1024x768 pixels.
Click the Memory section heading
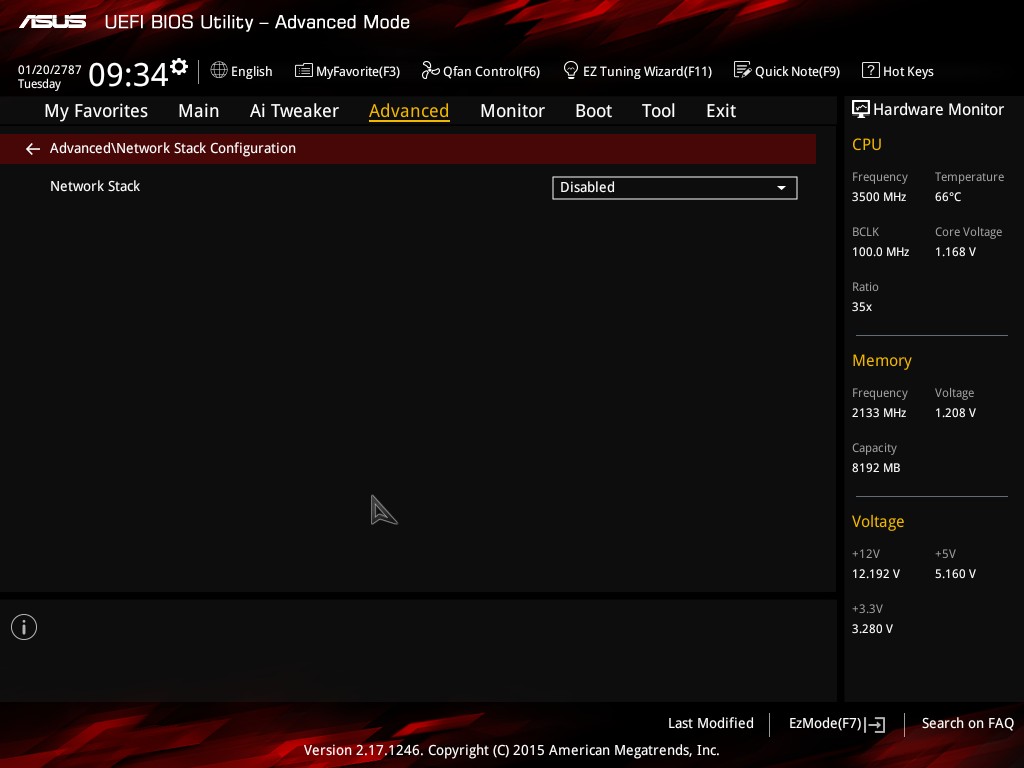(882, 360)
